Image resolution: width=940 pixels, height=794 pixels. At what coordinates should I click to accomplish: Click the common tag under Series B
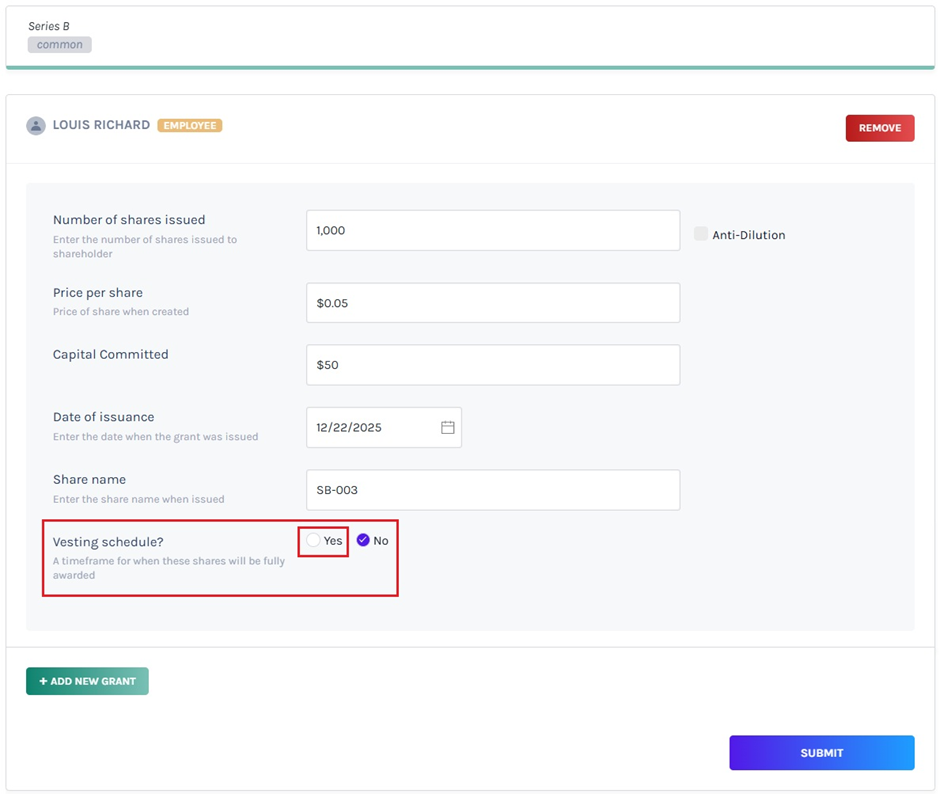tap(60, 45)
